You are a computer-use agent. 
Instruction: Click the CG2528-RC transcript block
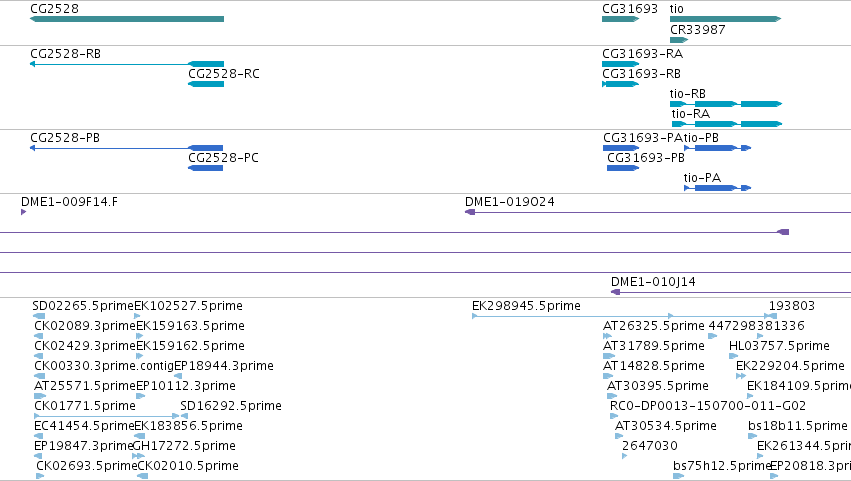pyautogui.click(x=206, y=84)
